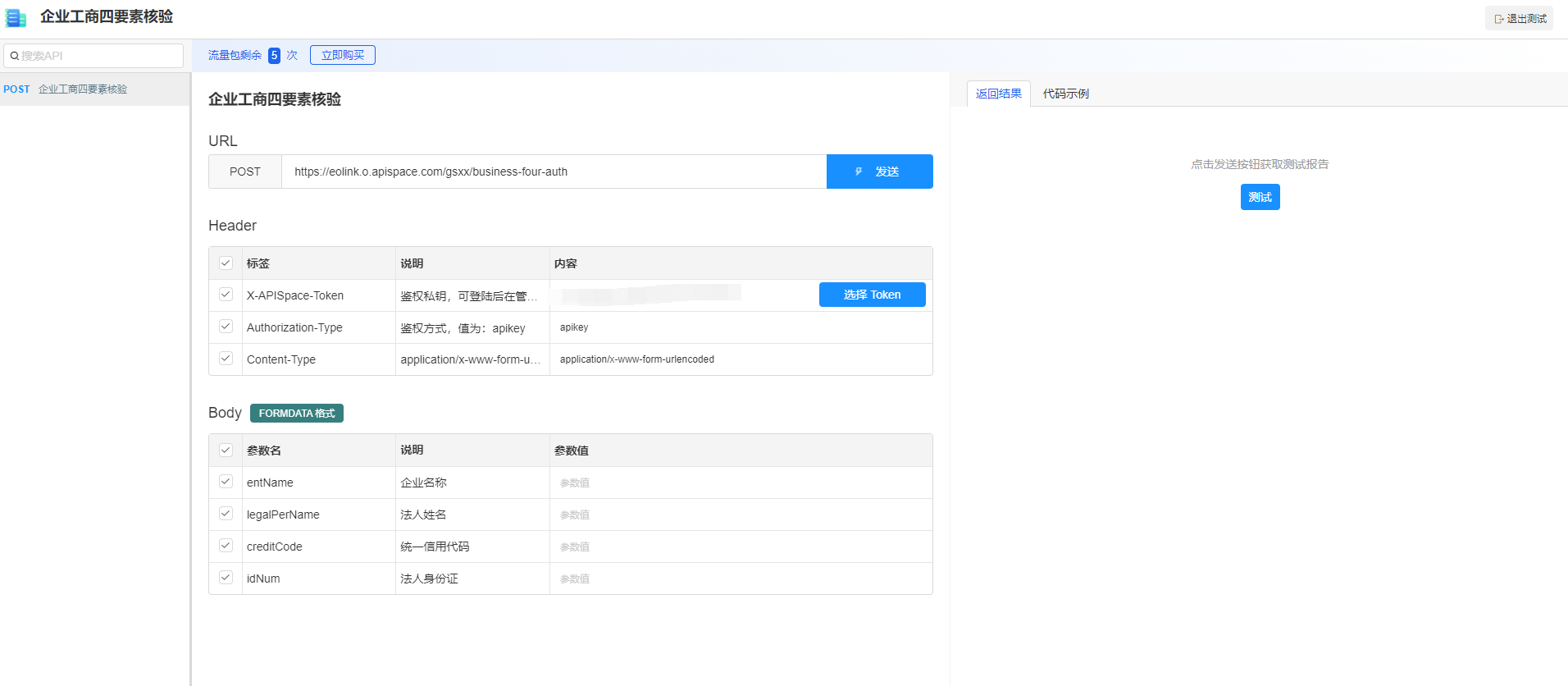Click the blue 5 remaining count badge

(275, 55)
